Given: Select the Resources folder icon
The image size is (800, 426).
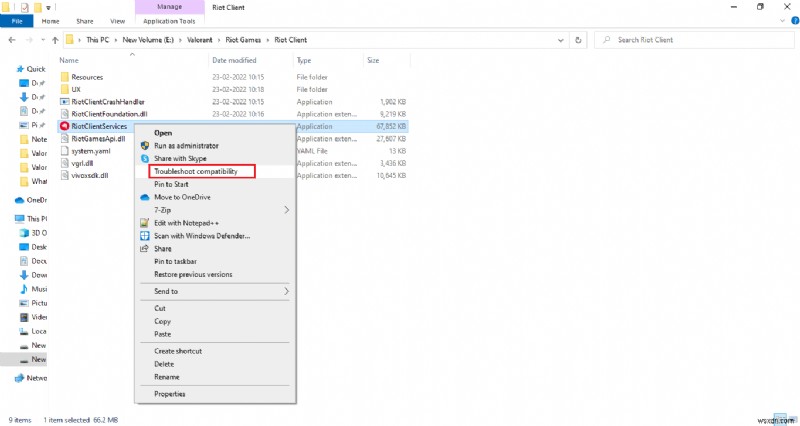Looking at the screenshot, I should click(64, 77).
